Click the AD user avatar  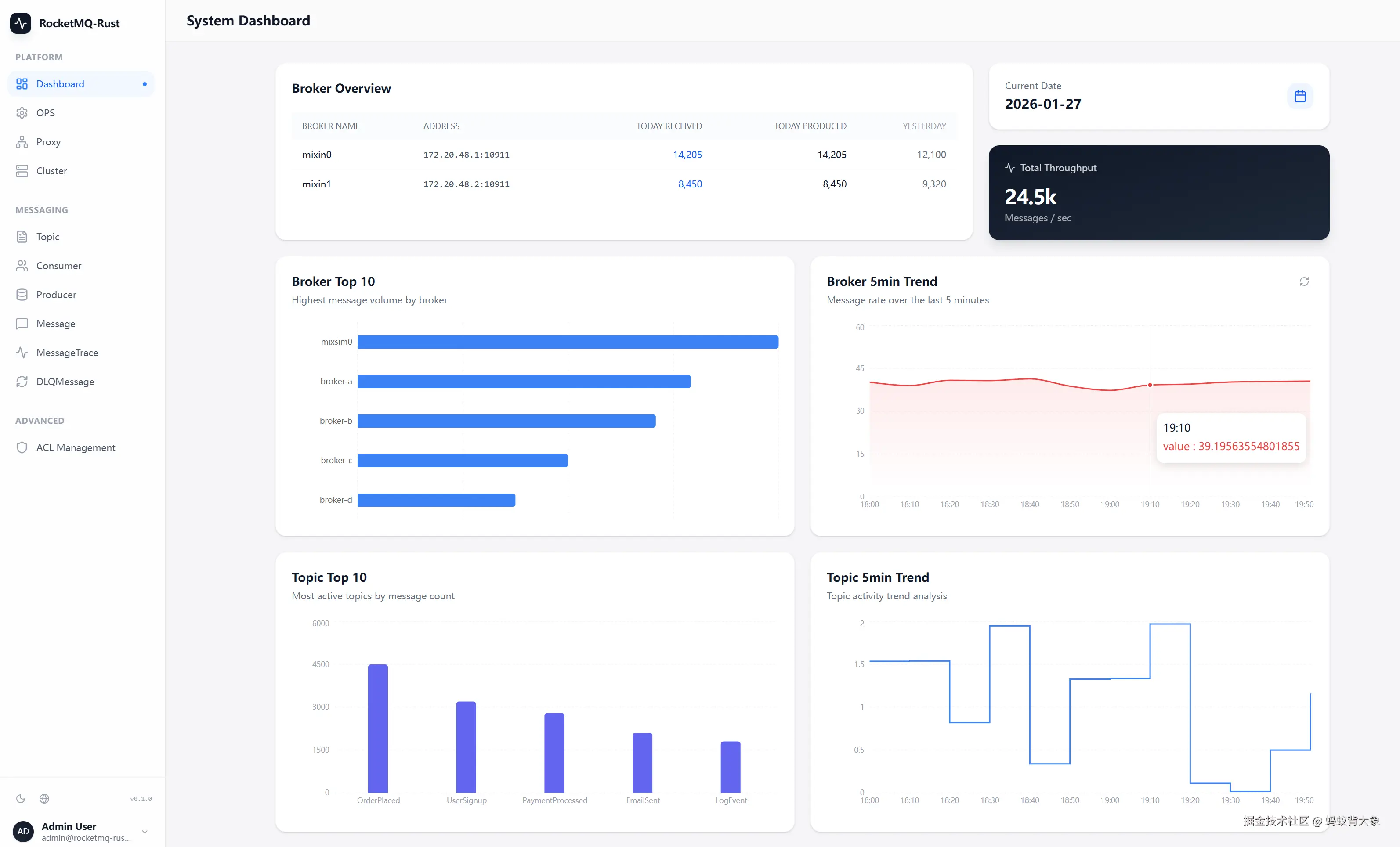(x=23, y=831)
